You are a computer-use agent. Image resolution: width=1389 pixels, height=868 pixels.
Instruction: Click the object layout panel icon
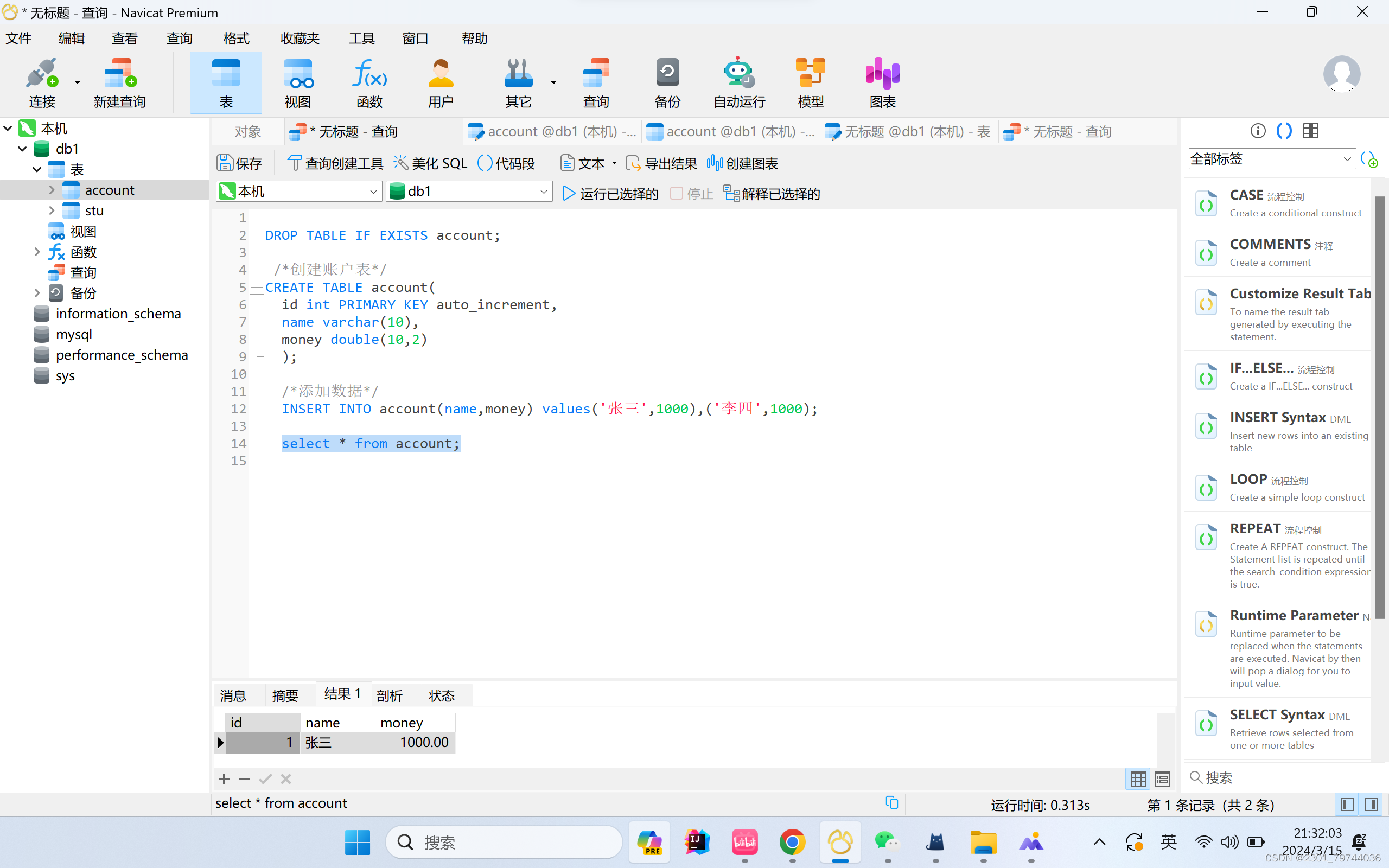[x=1311, y=131]
